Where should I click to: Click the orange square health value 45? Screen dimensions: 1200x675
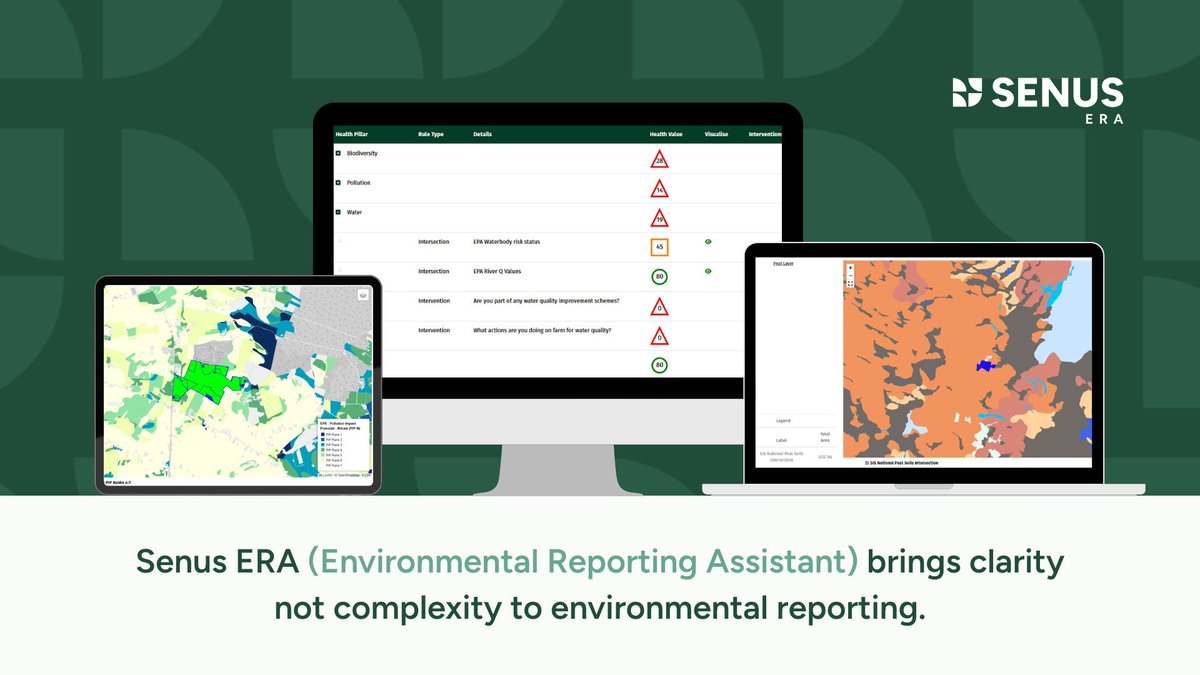659,246
